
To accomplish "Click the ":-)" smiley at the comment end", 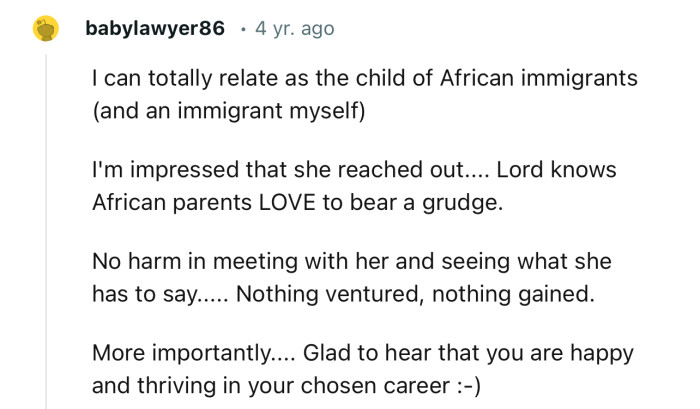I will pyautogui.click(x=469, y=386).
